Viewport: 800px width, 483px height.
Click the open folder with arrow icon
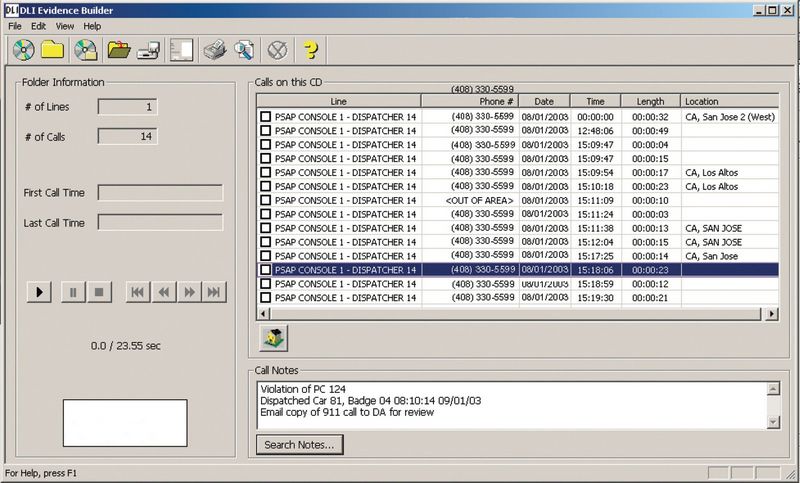(119, 48)
